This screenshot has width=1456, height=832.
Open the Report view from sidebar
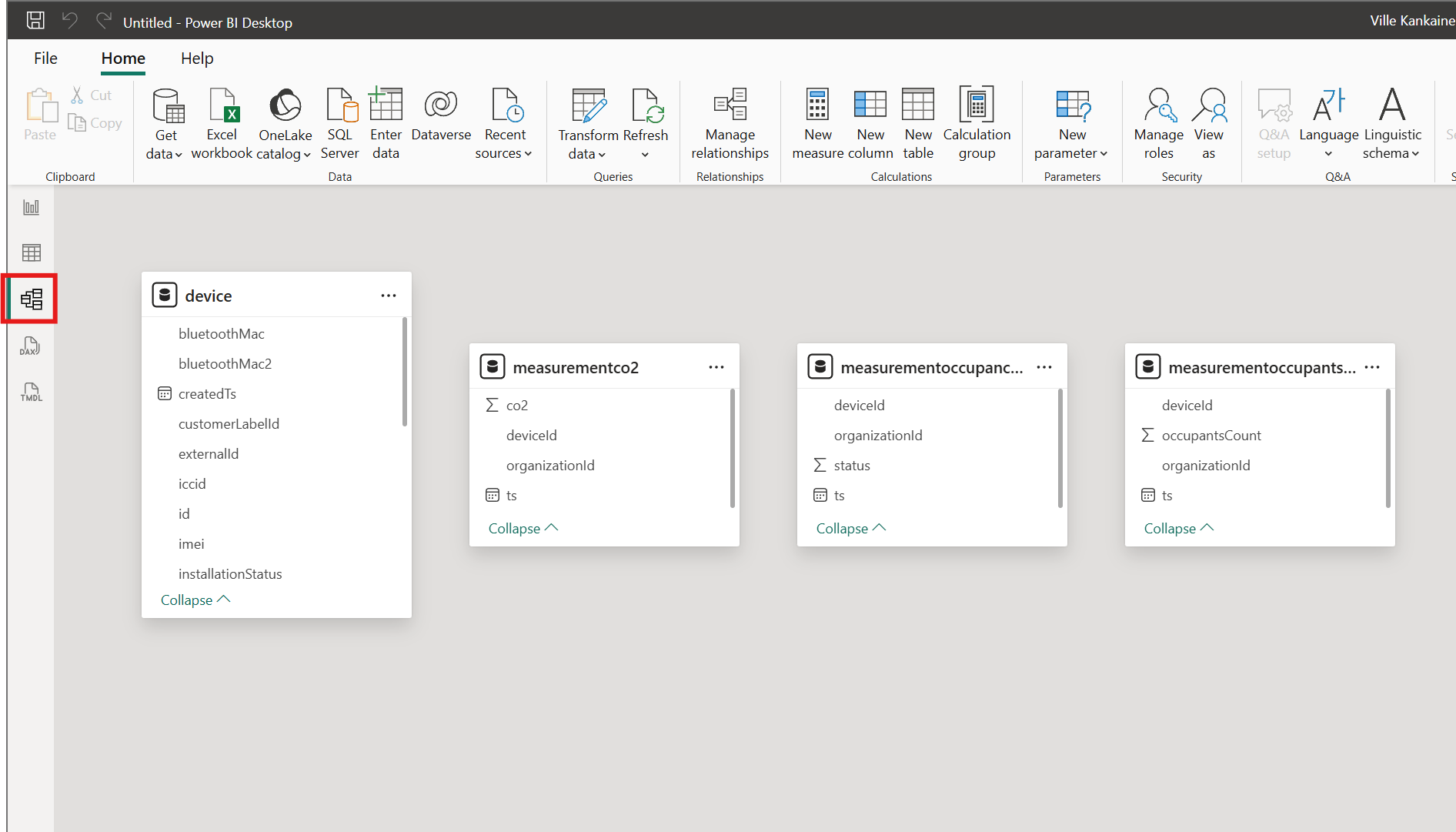[32, 207]
